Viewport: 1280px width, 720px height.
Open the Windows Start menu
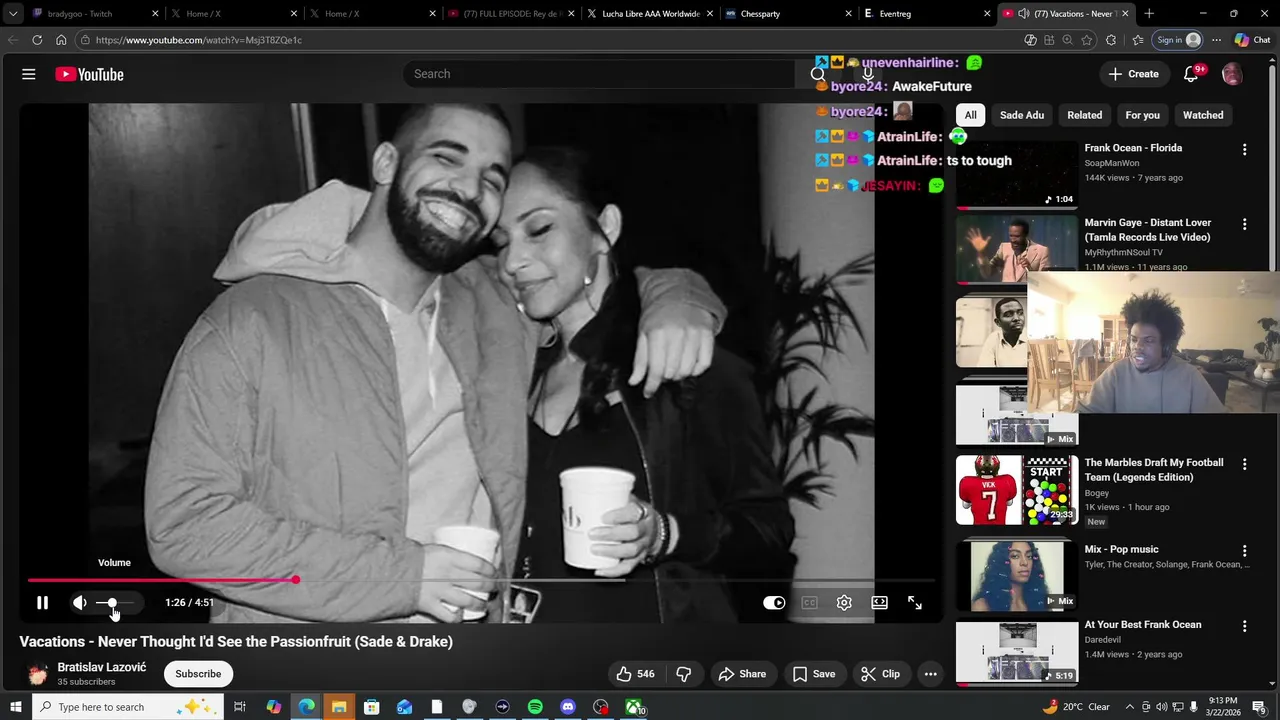coord(16,707)
